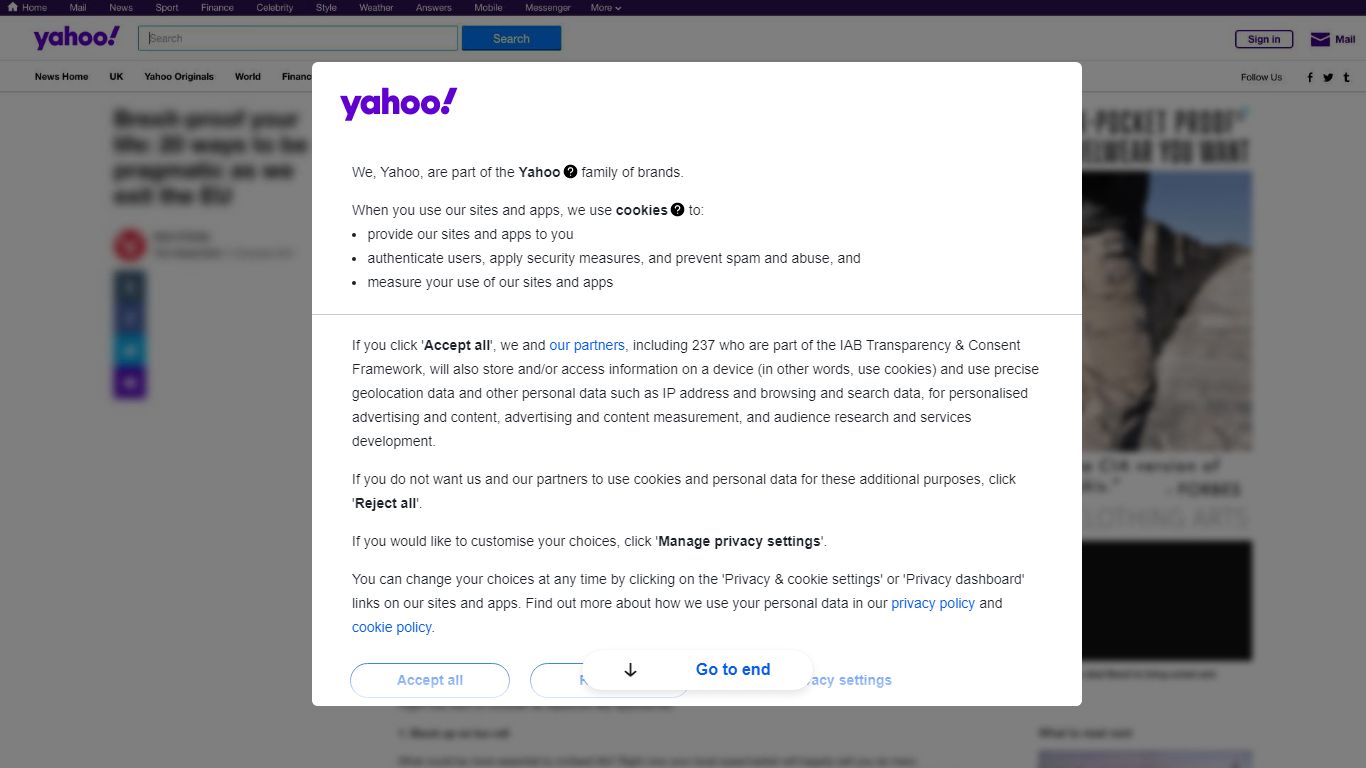
Task: Click the Go to end button
Action: click(697, 670)
